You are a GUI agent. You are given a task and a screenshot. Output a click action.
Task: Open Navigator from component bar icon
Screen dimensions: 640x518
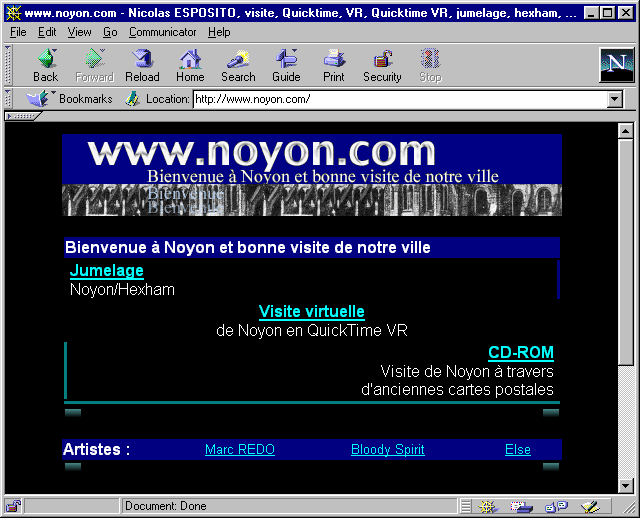(x=489, y=506)
